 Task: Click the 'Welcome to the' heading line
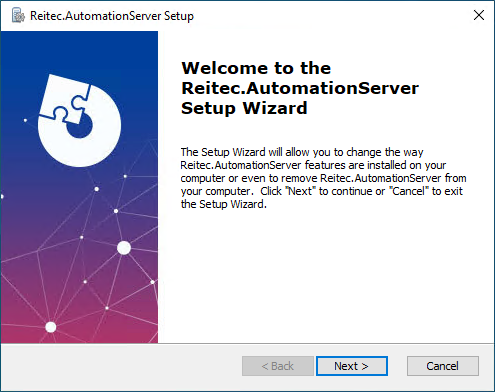(256, 68)
